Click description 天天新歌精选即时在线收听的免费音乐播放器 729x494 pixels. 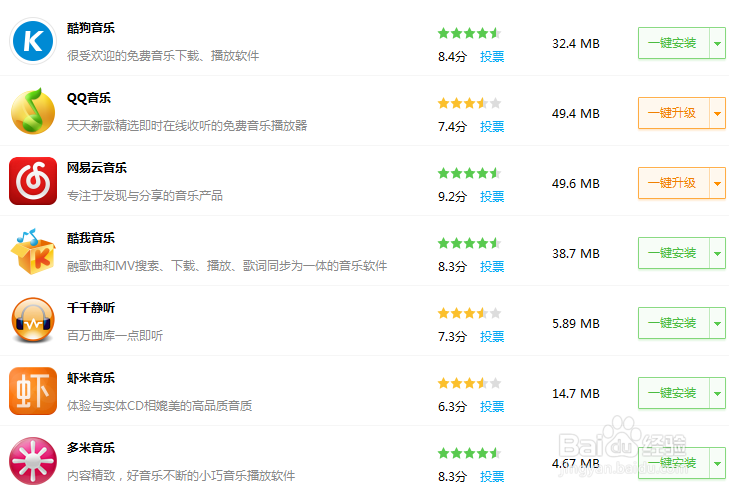(187, 125)
